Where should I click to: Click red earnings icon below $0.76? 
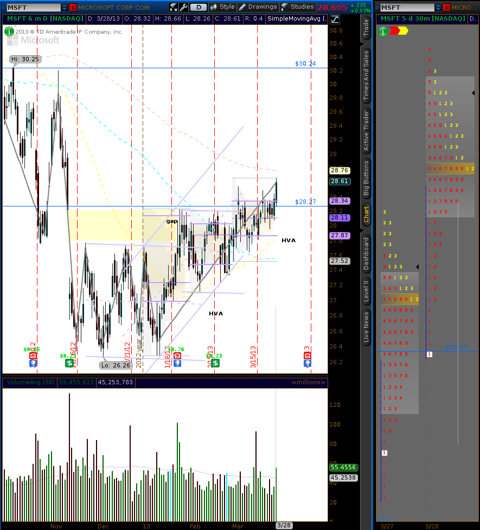[x=177, y=356]
